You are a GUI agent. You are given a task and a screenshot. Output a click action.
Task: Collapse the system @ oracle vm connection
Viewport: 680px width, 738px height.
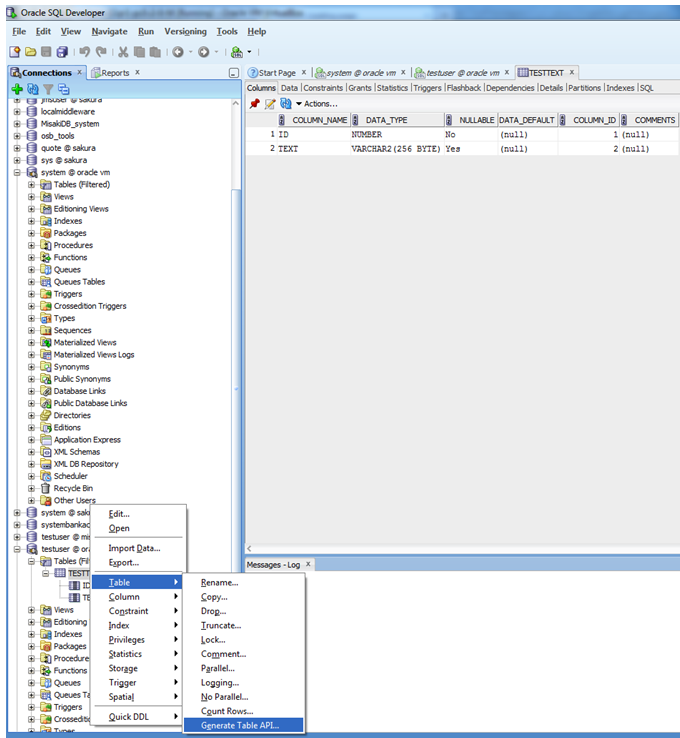[17, 173]
